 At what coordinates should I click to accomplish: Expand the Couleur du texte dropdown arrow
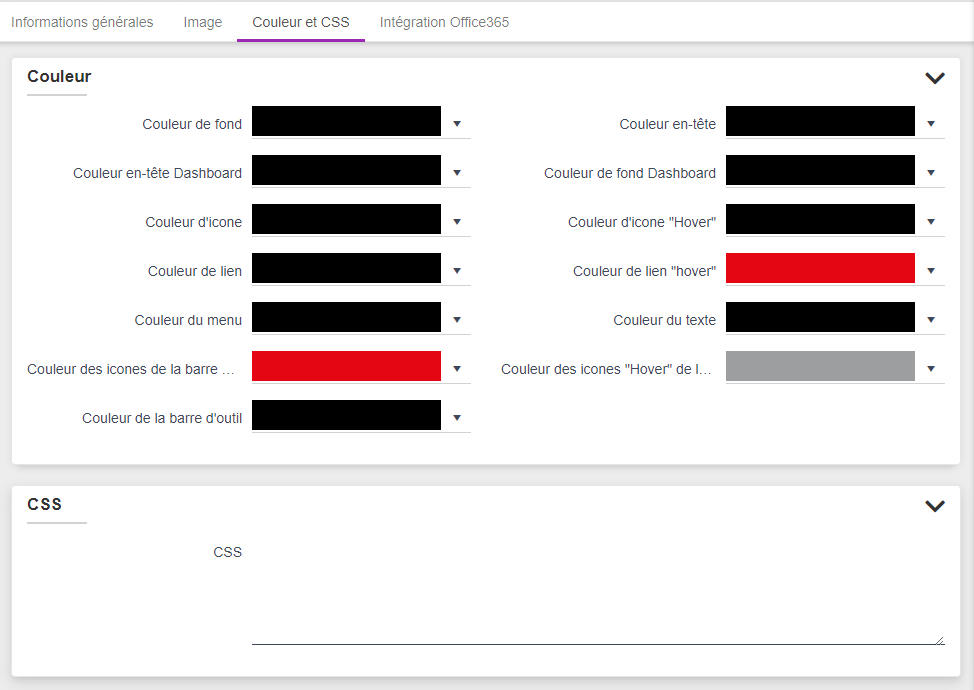coord(931,320)
